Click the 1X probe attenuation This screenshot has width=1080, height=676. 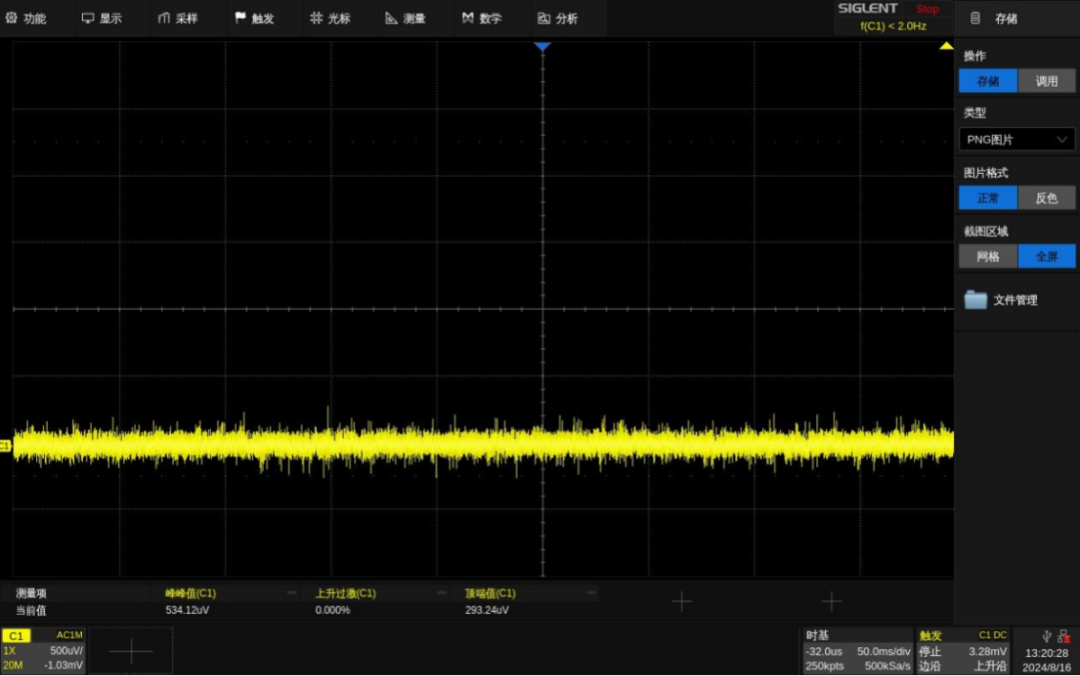point(9,651)
